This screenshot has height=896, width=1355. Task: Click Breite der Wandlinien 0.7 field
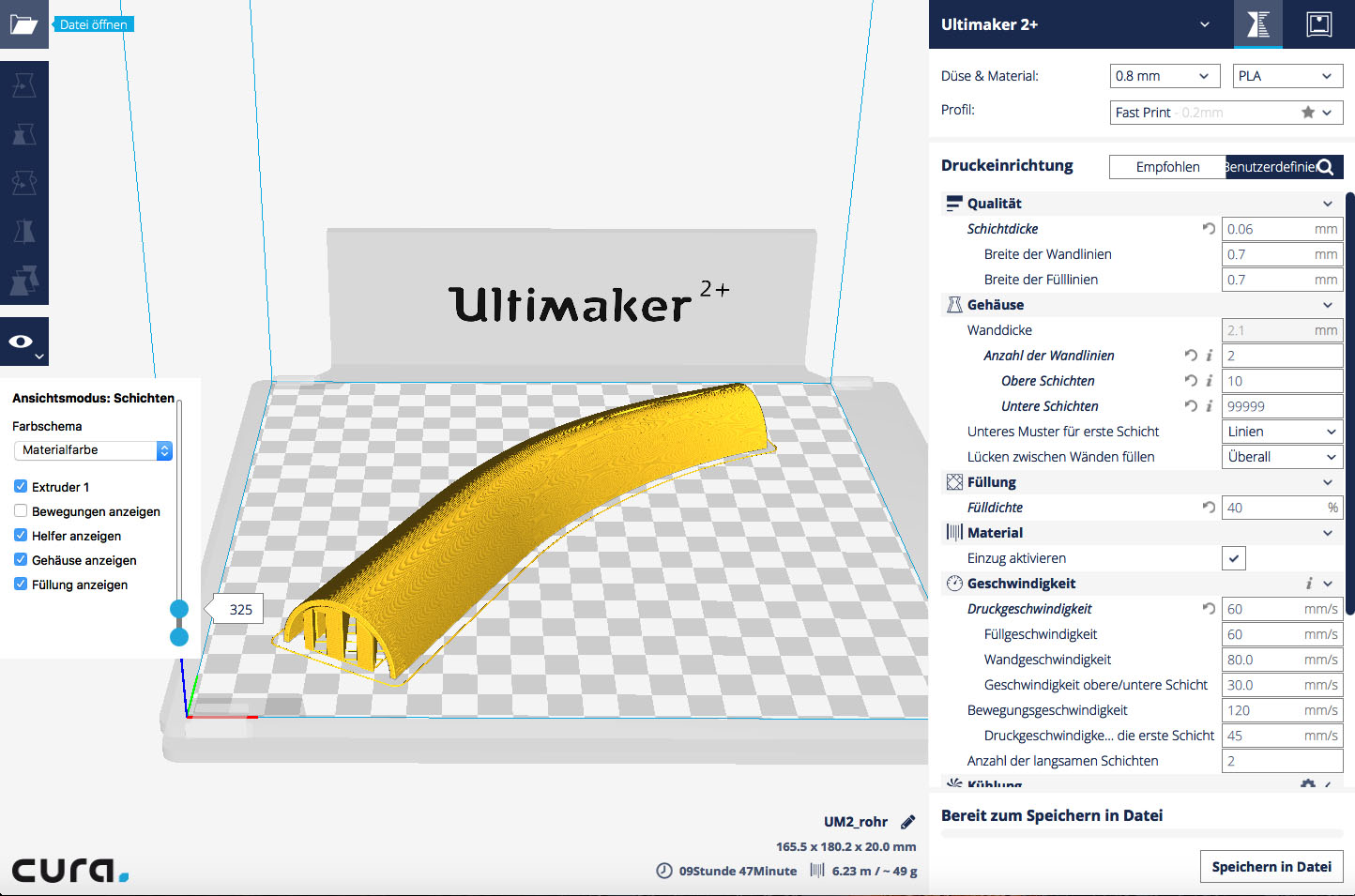(1283, 254)
